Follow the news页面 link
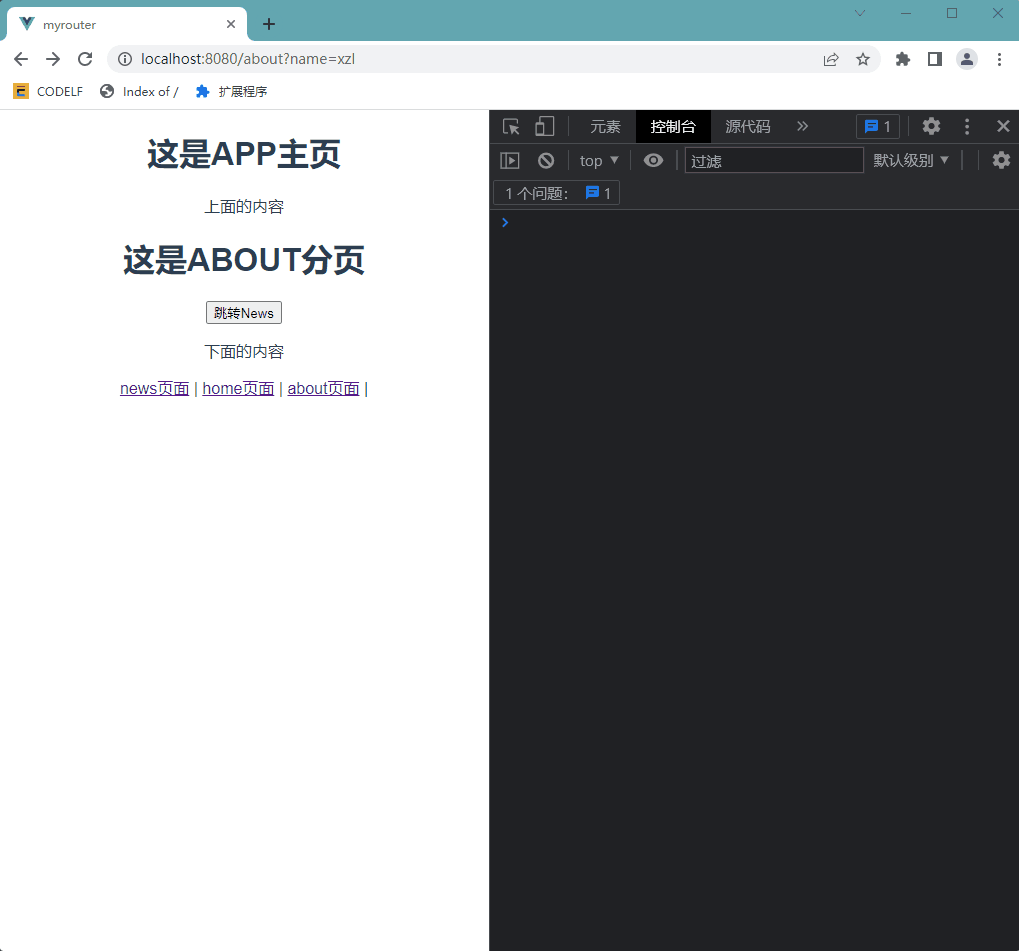This screenshot has height=951, width=1019. coord(155,389)
